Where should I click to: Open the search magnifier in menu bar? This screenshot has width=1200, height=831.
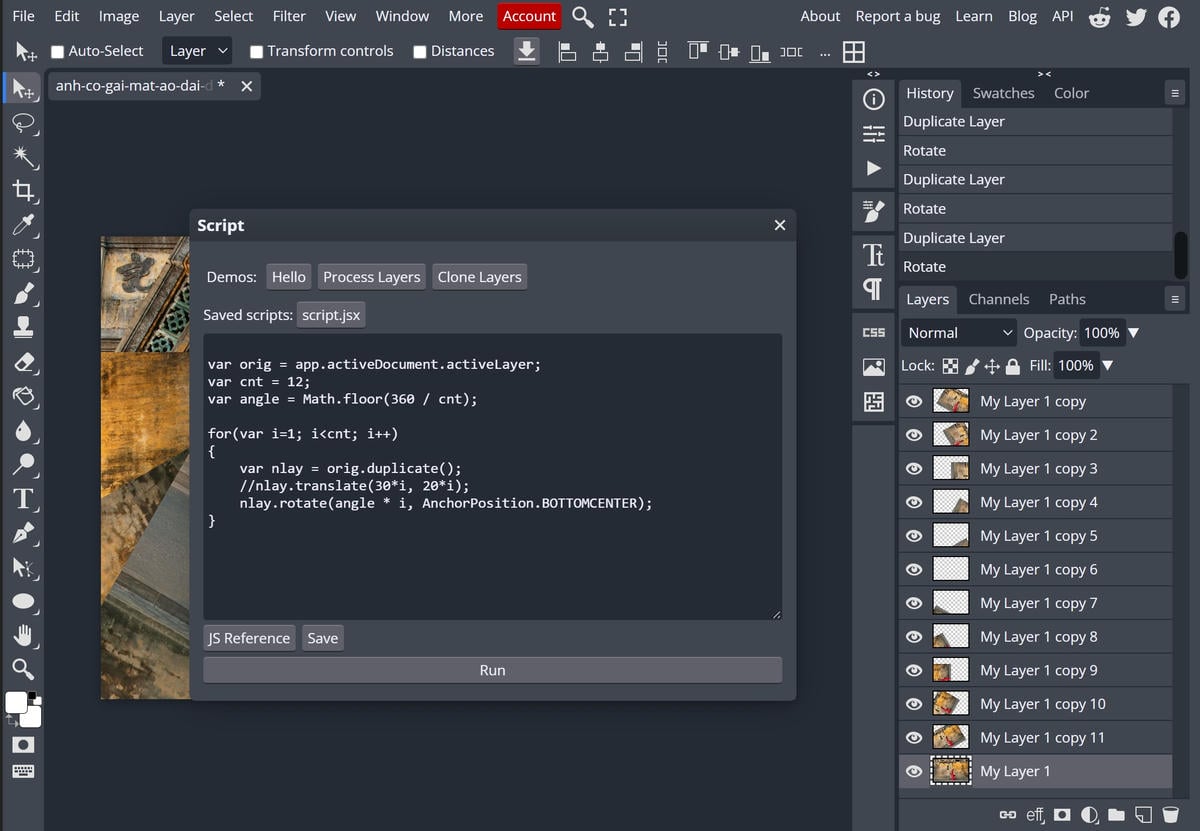click(x=583, y=16)
